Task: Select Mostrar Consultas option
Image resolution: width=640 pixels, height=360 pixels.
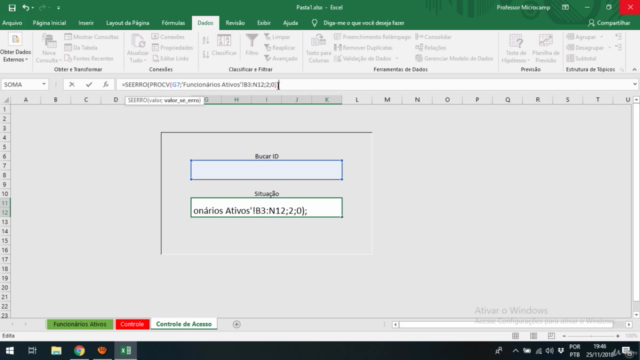Action: [91, 37]
